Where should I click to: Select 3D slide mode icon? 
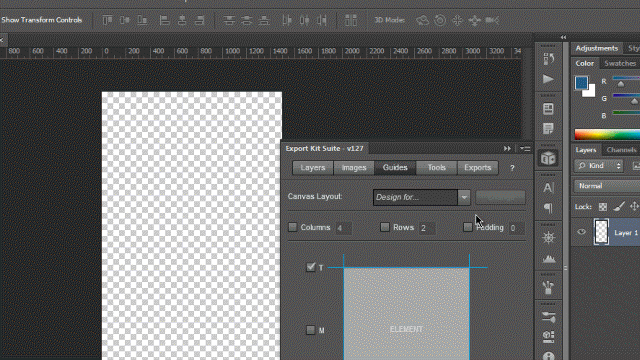point(474,20)
